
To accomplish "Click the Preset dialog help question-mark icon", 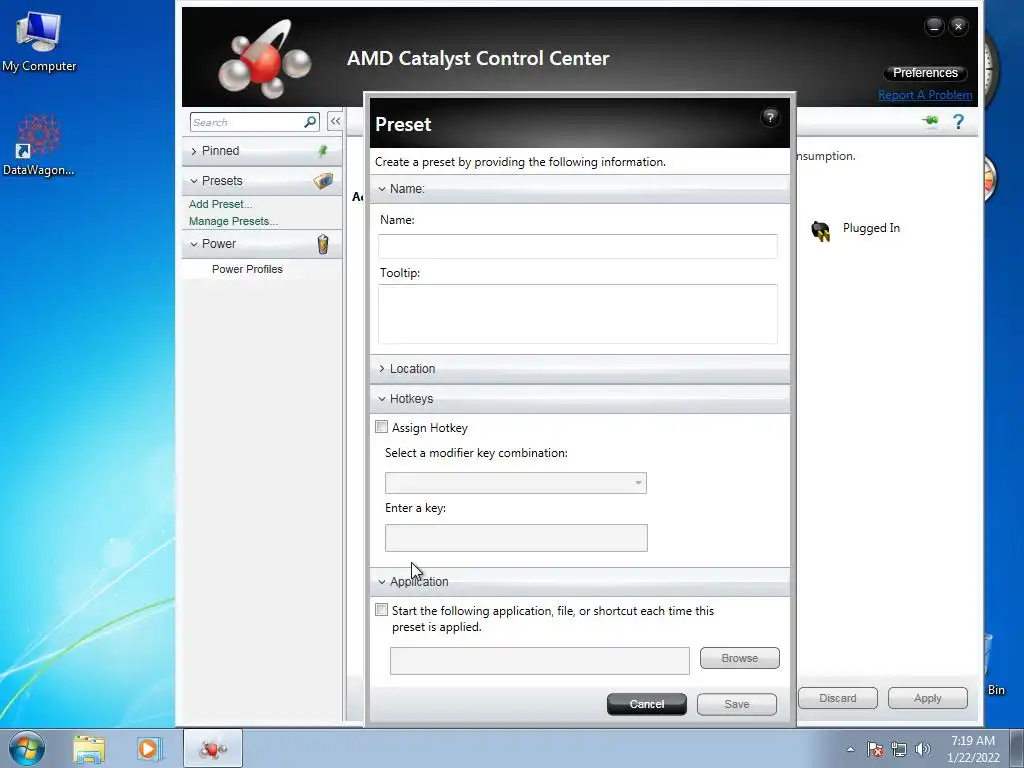I will pyautogui.click(x=770, y=118).
